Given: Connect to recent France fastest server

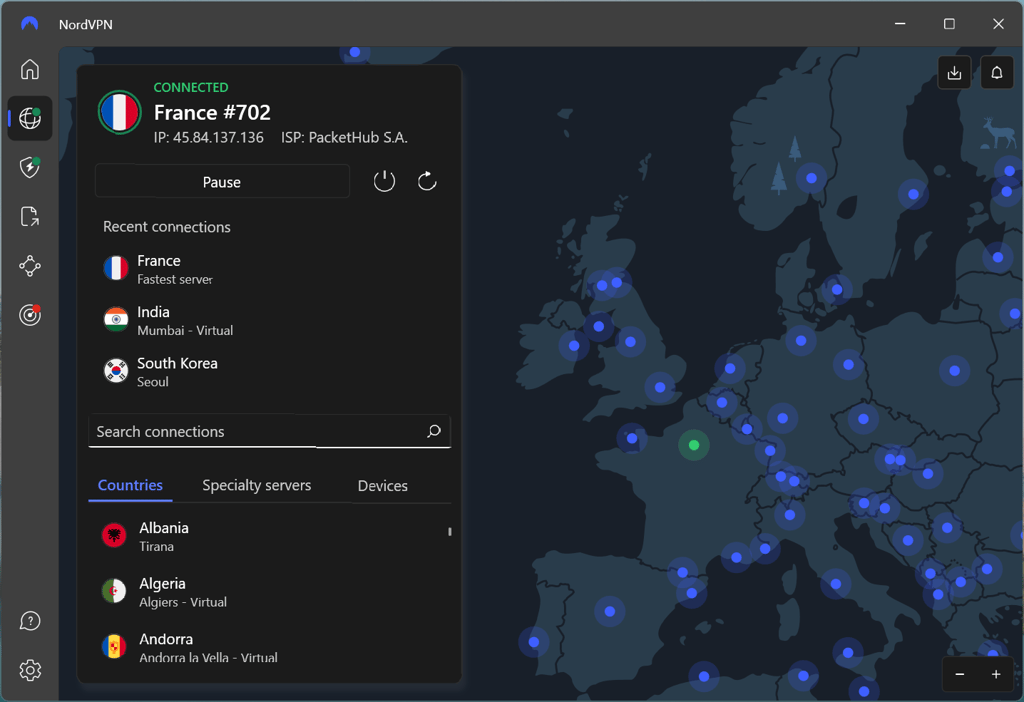Looking at the screenshot, I should (269, 268).
